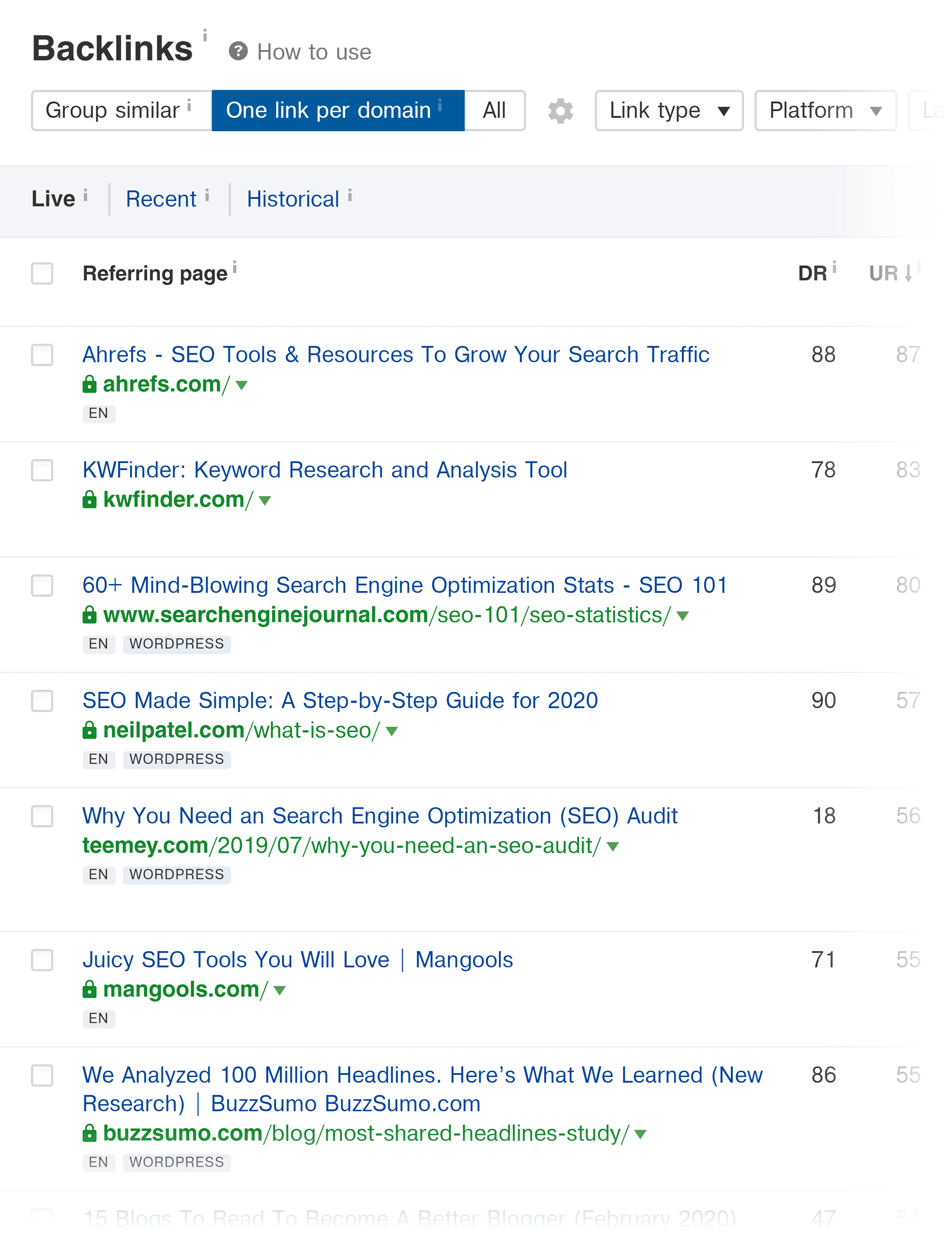The image size is (952, 1241).
Task: Click padlock icon before kwfinder.com
Action: click(89, 499)
